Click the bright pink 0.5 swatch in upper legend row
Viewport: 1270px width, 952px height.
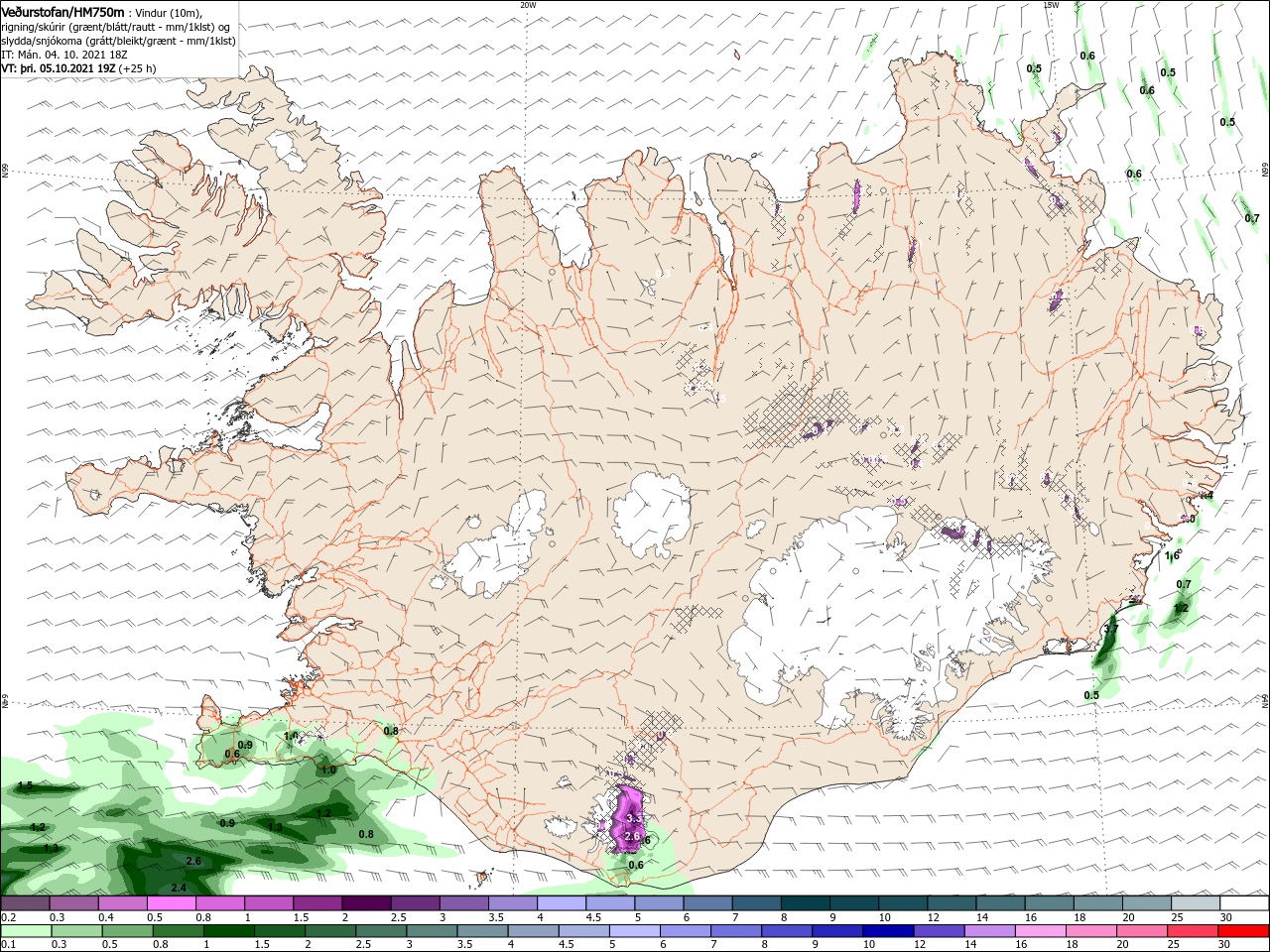point(172,903)
